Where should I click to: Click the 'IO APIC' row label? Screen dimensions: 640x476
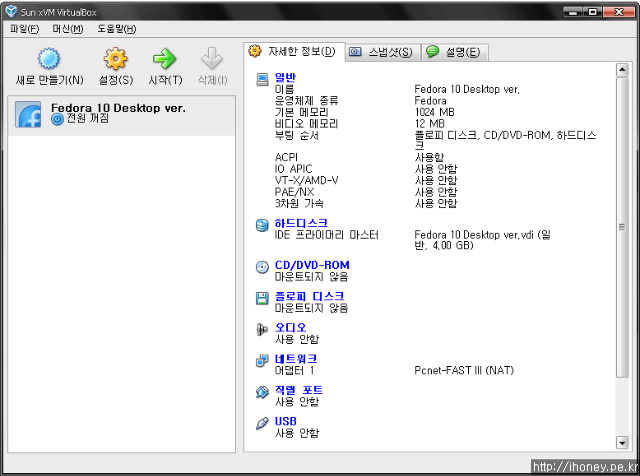(x=293, y=169)
